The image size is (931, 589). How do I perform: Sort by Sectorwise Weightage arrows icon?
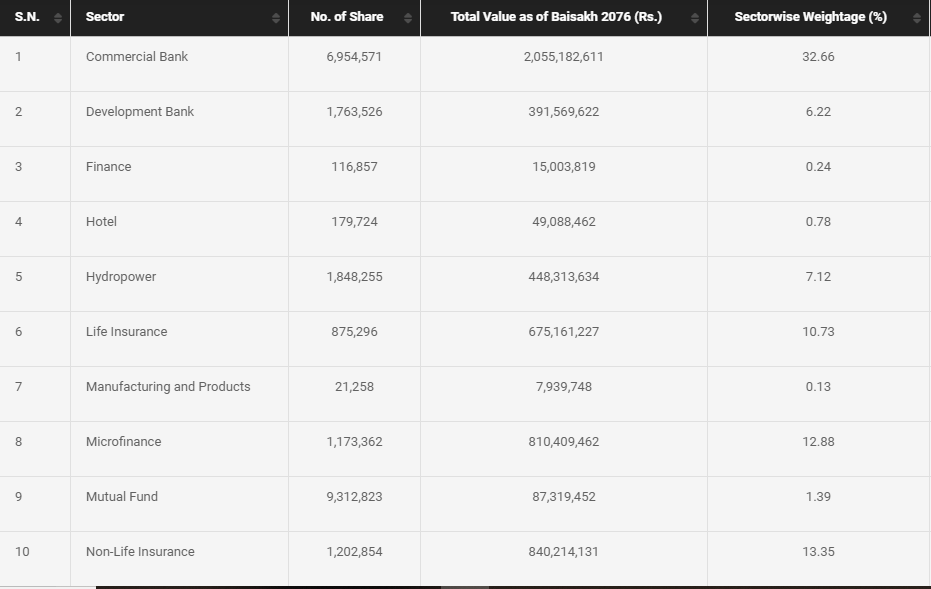pos(916,18)
